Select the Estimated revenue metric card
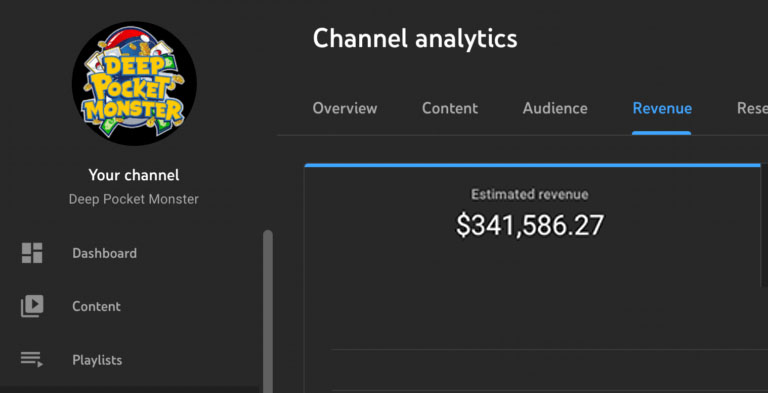The height and width of the screenshot is (393, 768). (x=532, y=225)
